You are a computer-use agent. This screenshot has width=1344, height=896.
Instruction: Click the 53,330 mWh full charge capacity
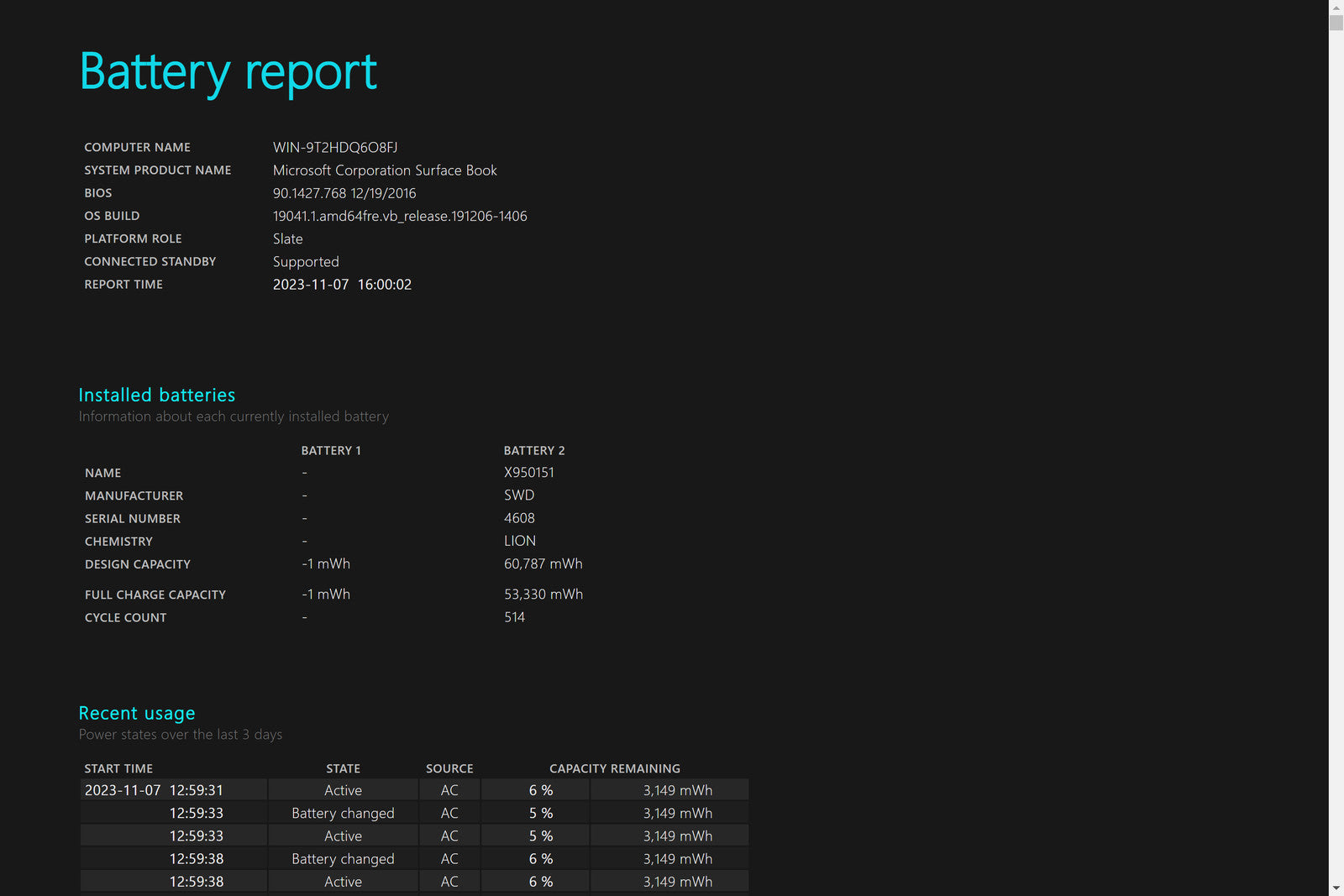(543, 595)
